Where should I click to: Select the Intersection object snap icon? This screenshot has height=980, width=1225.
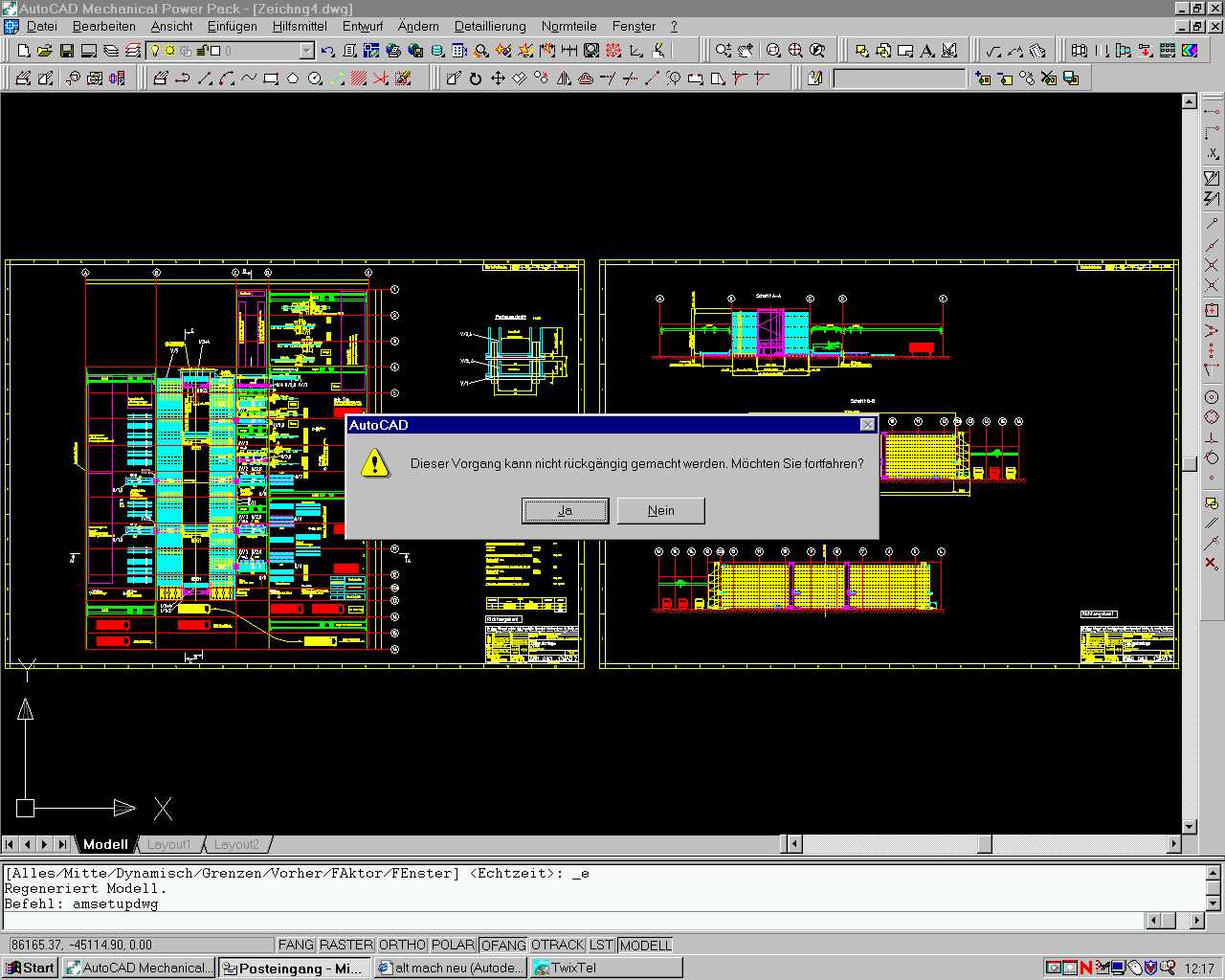(x=1212, y=265)
